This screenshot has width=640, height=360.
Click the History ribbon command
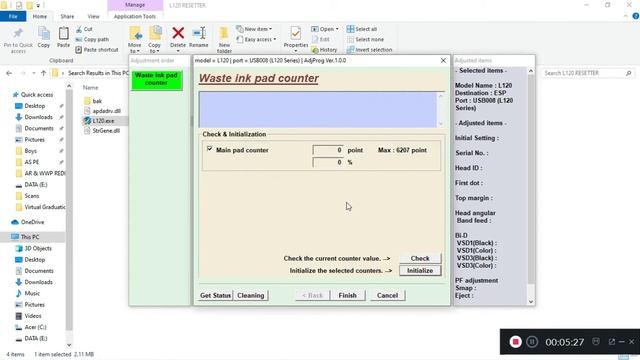tap(324, 50)
